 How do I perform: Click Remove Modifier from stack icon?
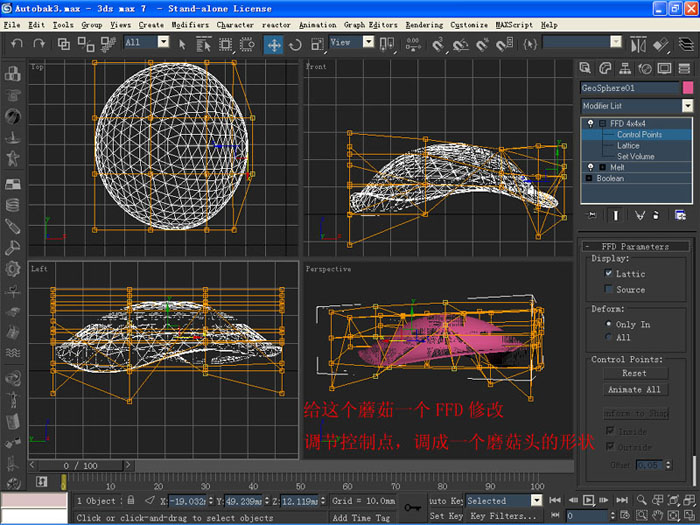(x=656, y=216)
